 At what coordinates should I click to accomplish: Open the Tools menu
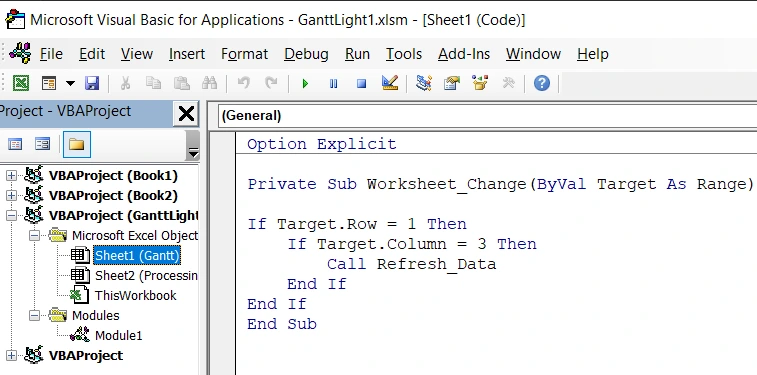[x=404, y=54]
